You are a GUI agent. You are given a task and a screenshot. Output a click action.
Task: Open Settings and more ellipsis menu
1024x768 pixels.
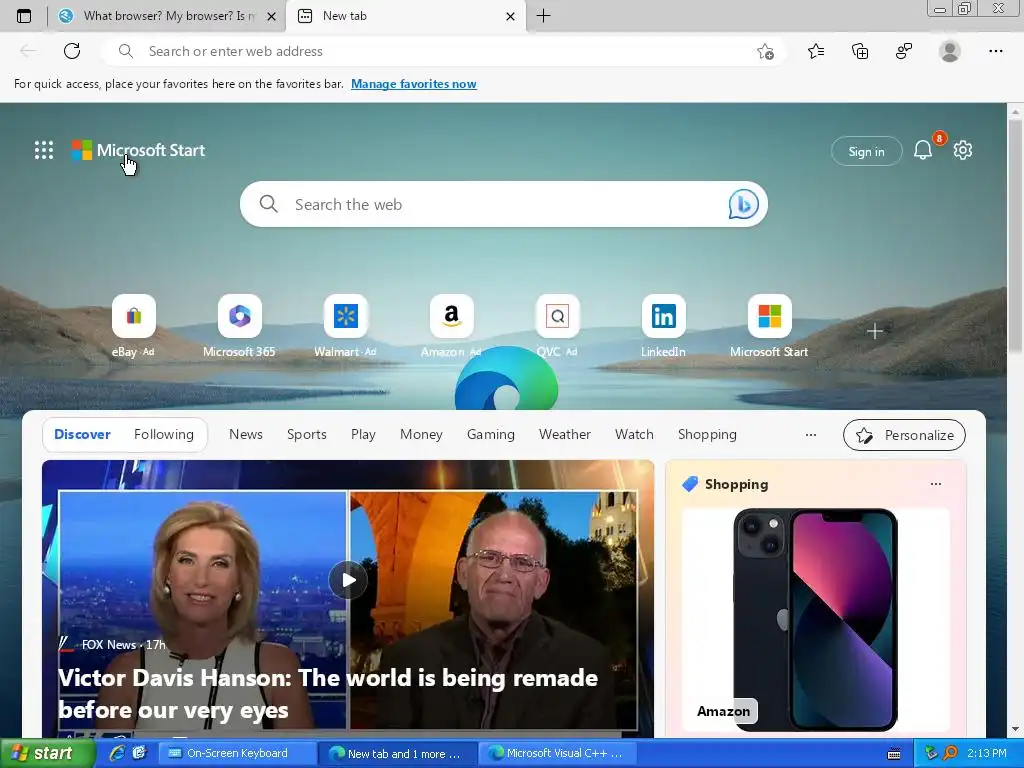(x=995, y=51)
